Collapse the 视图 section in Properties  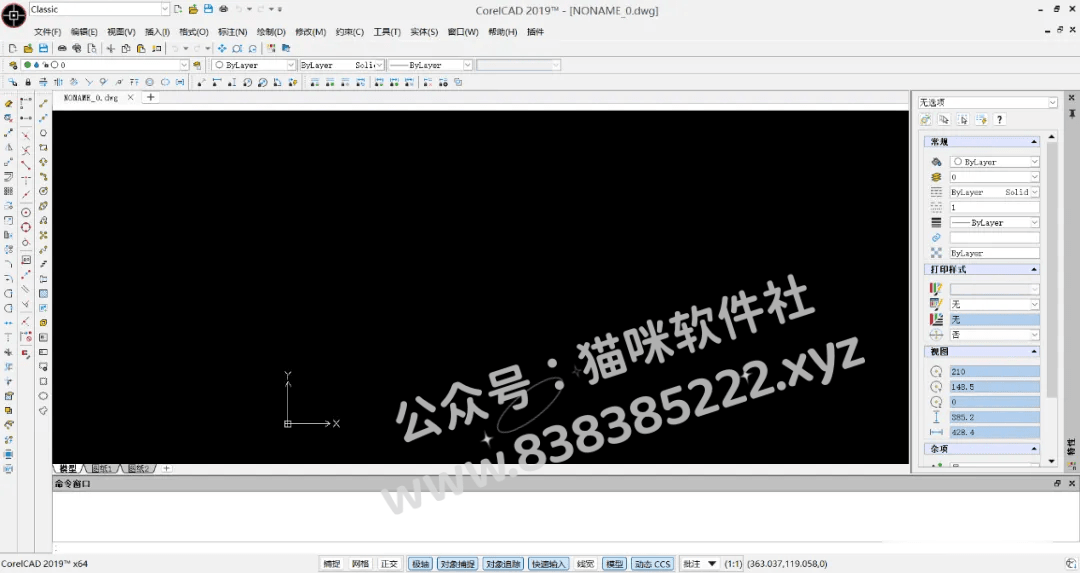pos(1034,351)
